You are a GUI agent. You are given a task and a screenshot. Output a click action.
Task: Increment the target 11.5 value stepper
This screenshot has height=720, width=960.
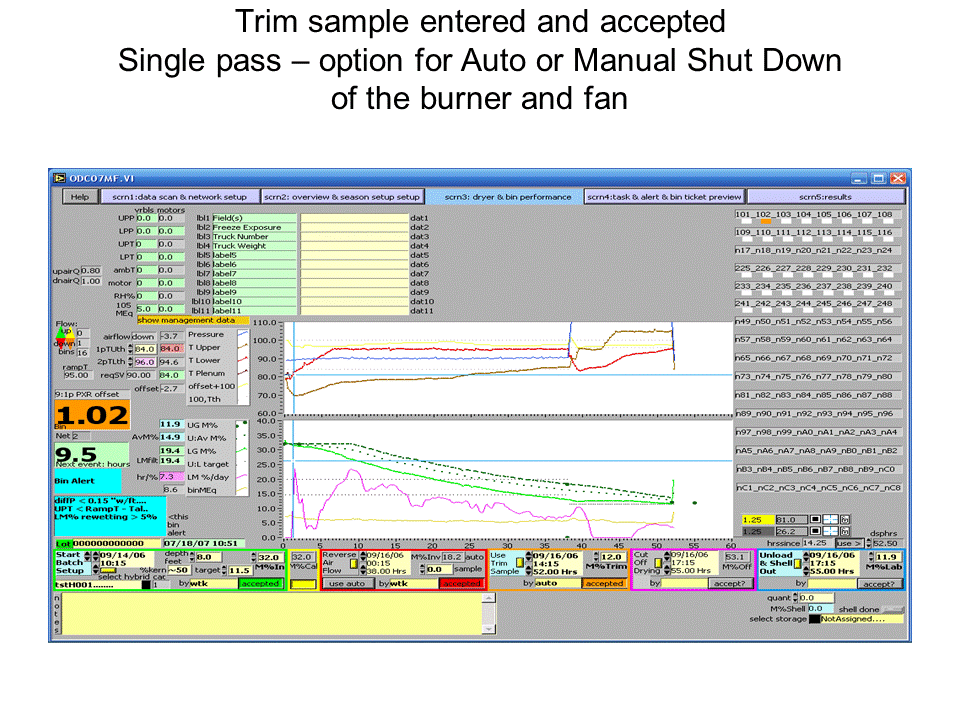point(224,567)
